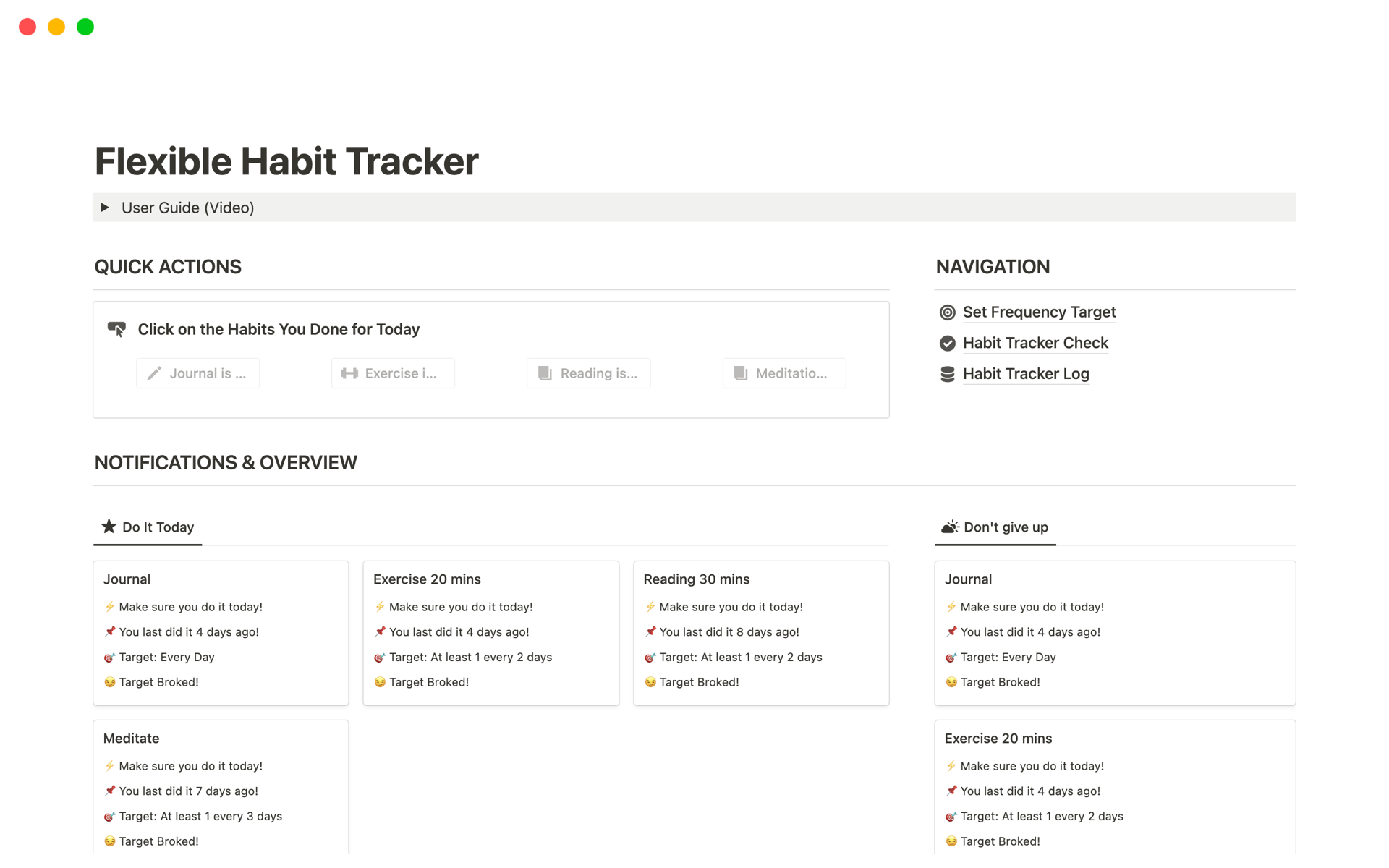Click the target icon beside Set Frequency Target
The image size is (1389, 868).
pyautogui.click(x=947, y=312)
